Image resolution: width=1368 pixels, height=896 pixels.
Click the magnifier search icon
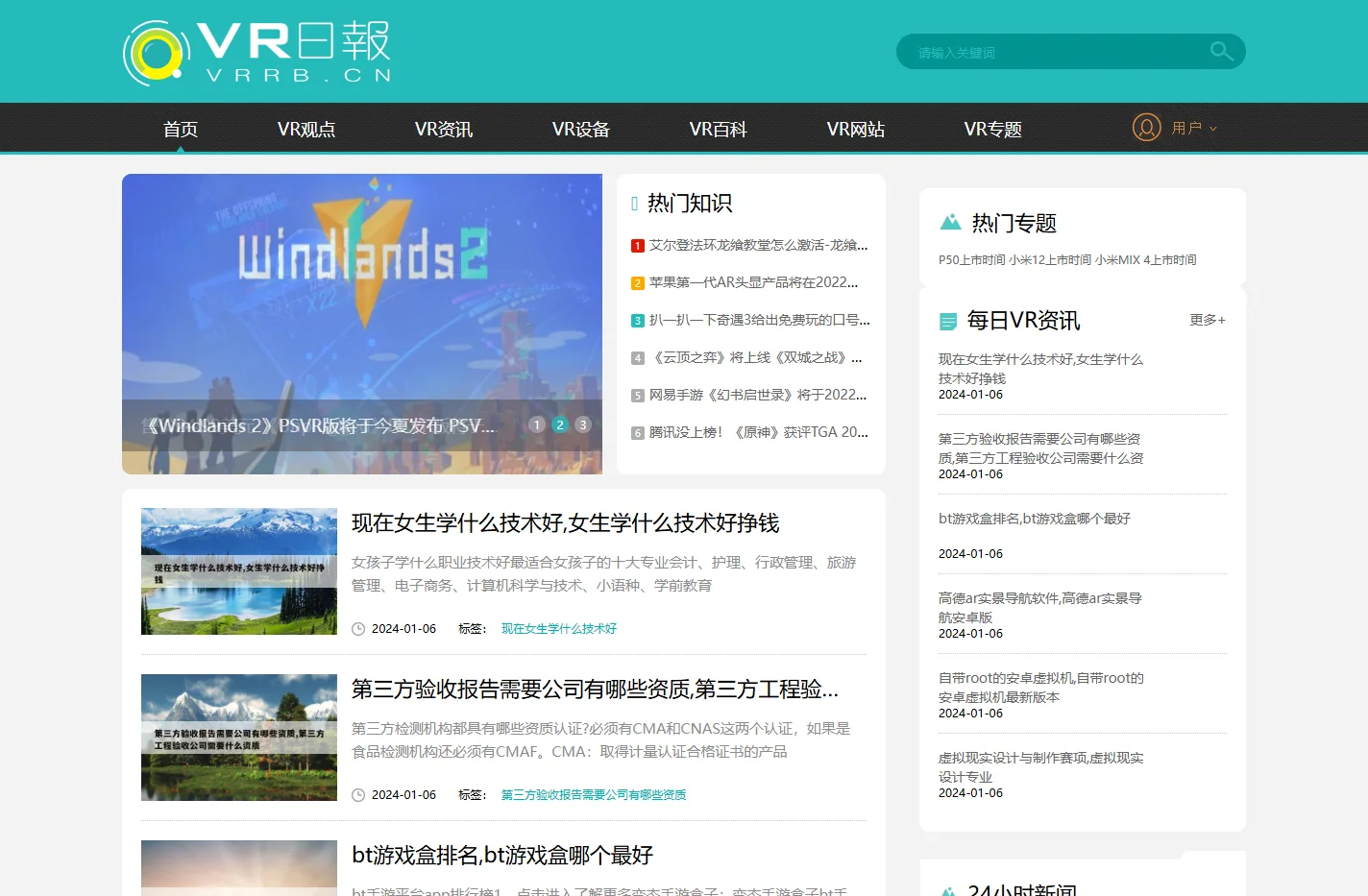click(1221, 52)
